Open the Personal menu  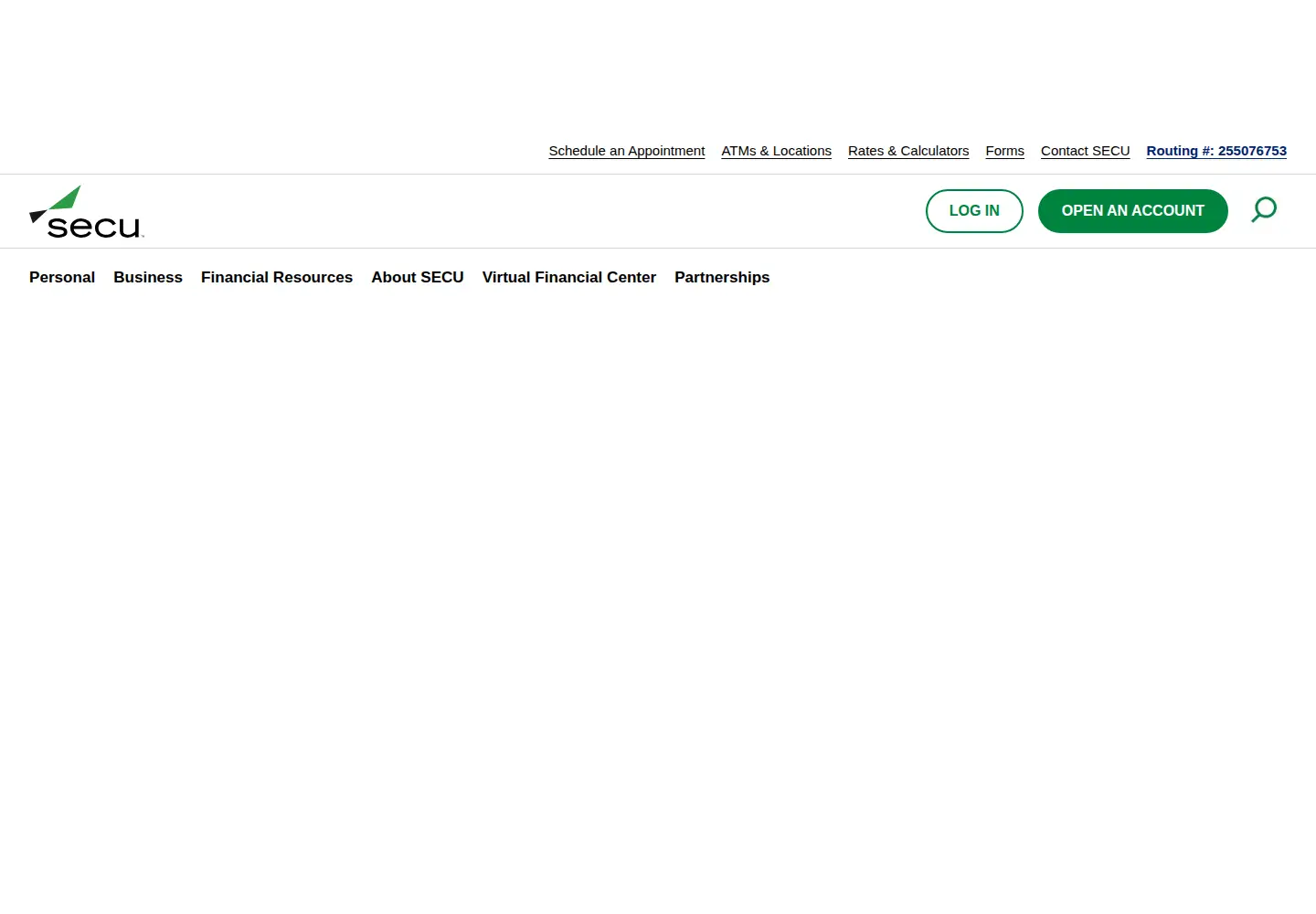(62, 277)
